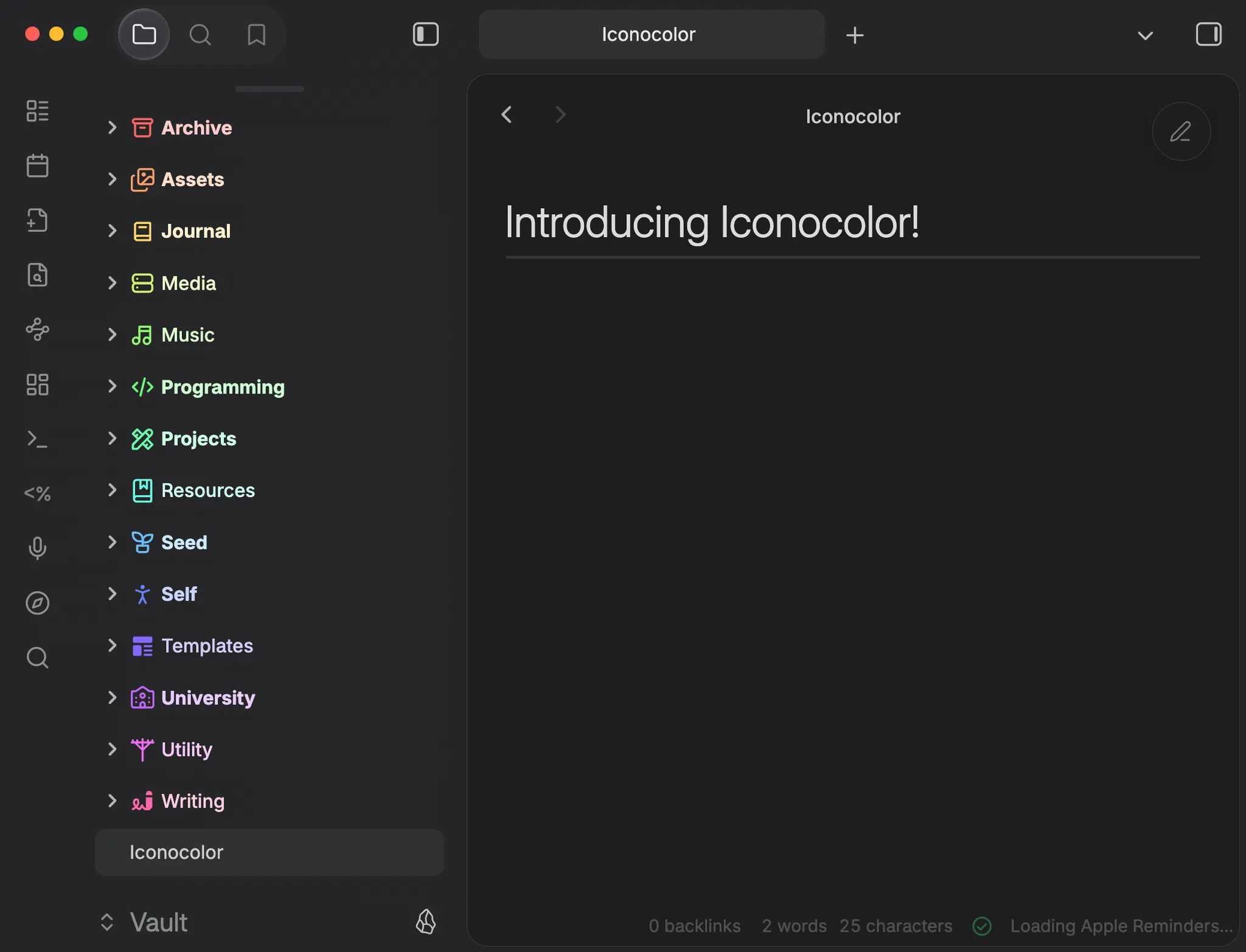Image resolution: width=1246 pixels, height=952 pixels.
Task: Select the Utility folder name
Action: click(187, 749)
